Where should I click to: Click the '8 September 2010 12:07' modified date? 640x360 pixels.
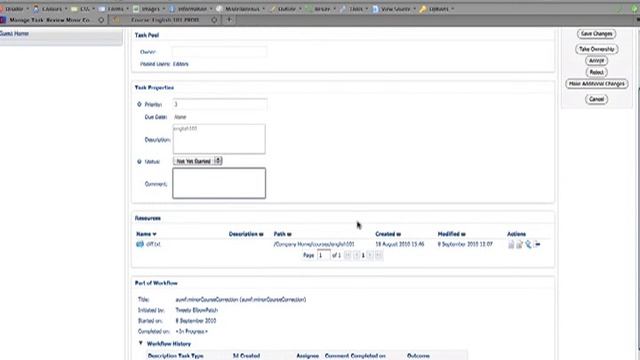465,244
